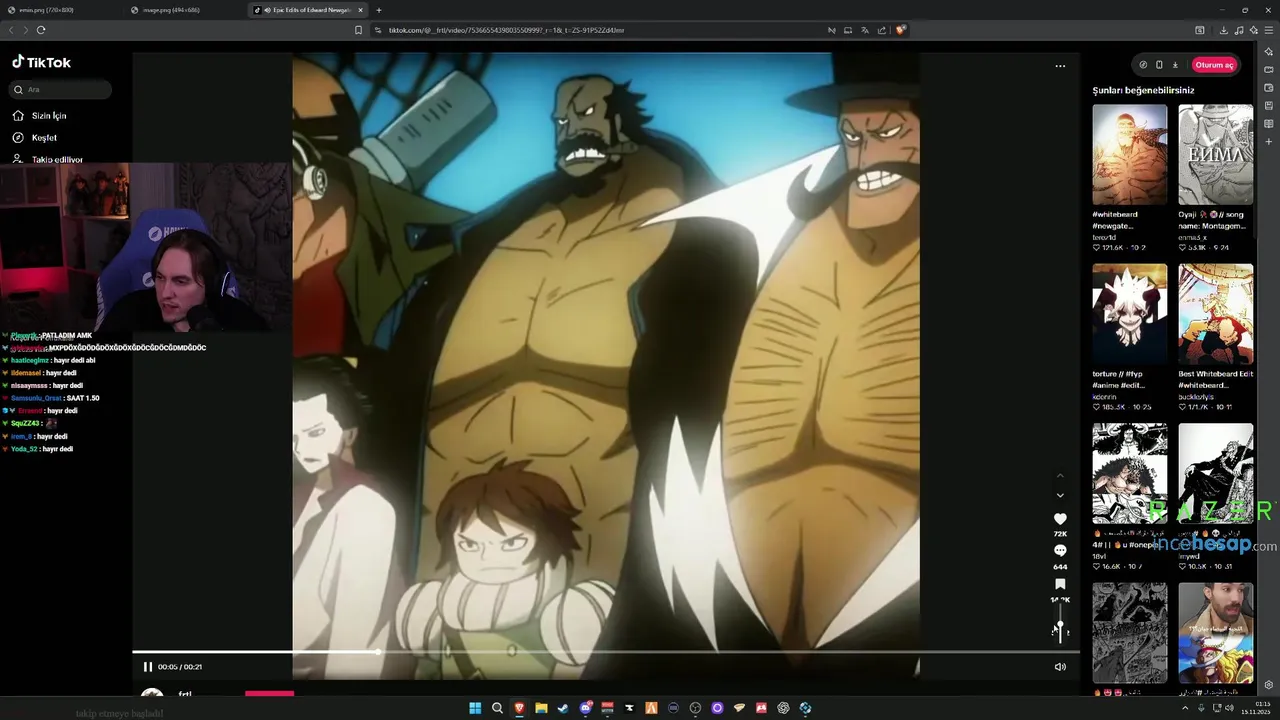Image resolution: width=1280 pixels, height=720 pixels.
Task: Reload the page
Action: click(41, 30)
